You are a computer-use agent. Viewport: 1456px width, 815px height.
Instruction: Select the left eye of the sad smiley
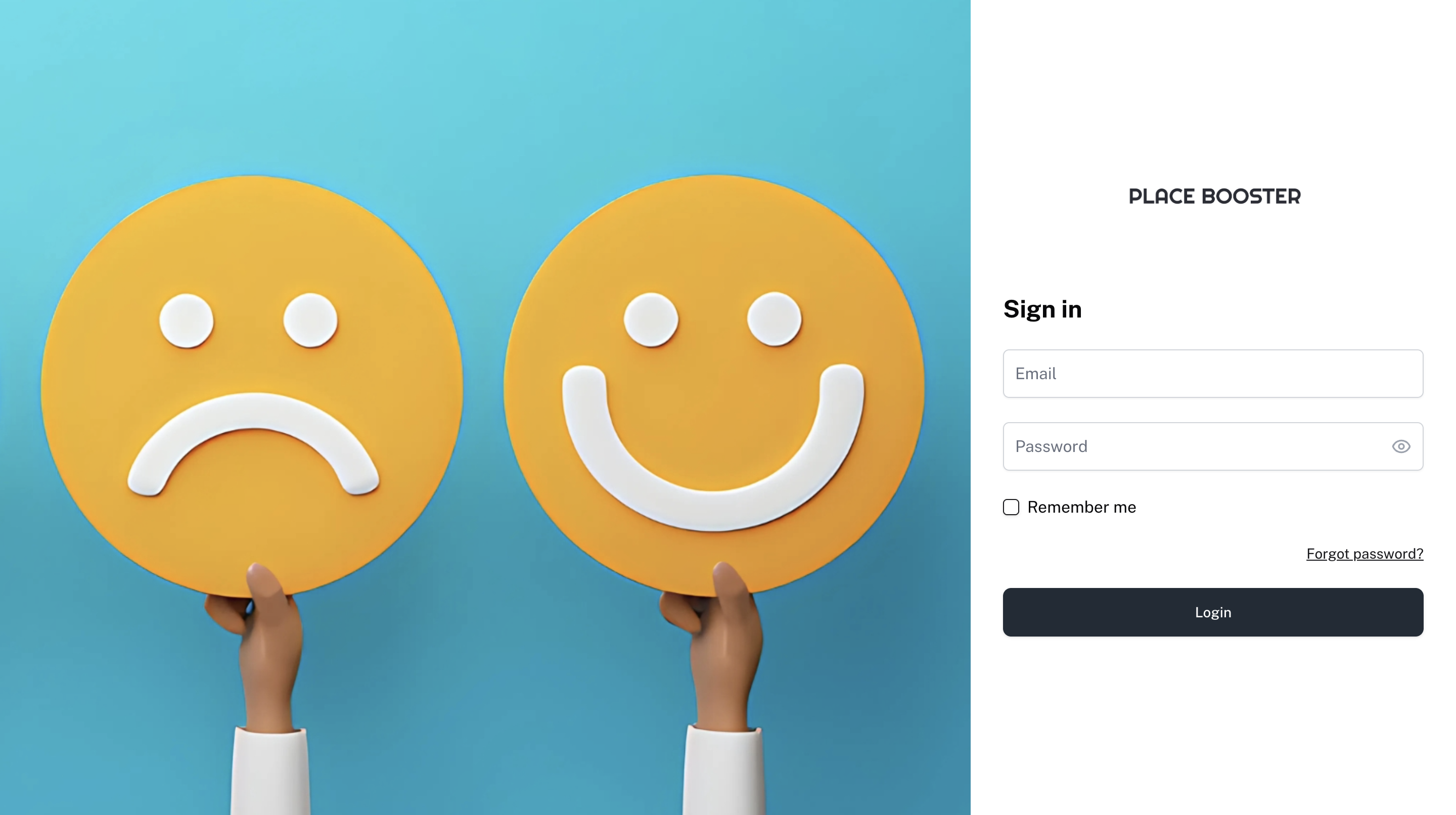point(187,321)
